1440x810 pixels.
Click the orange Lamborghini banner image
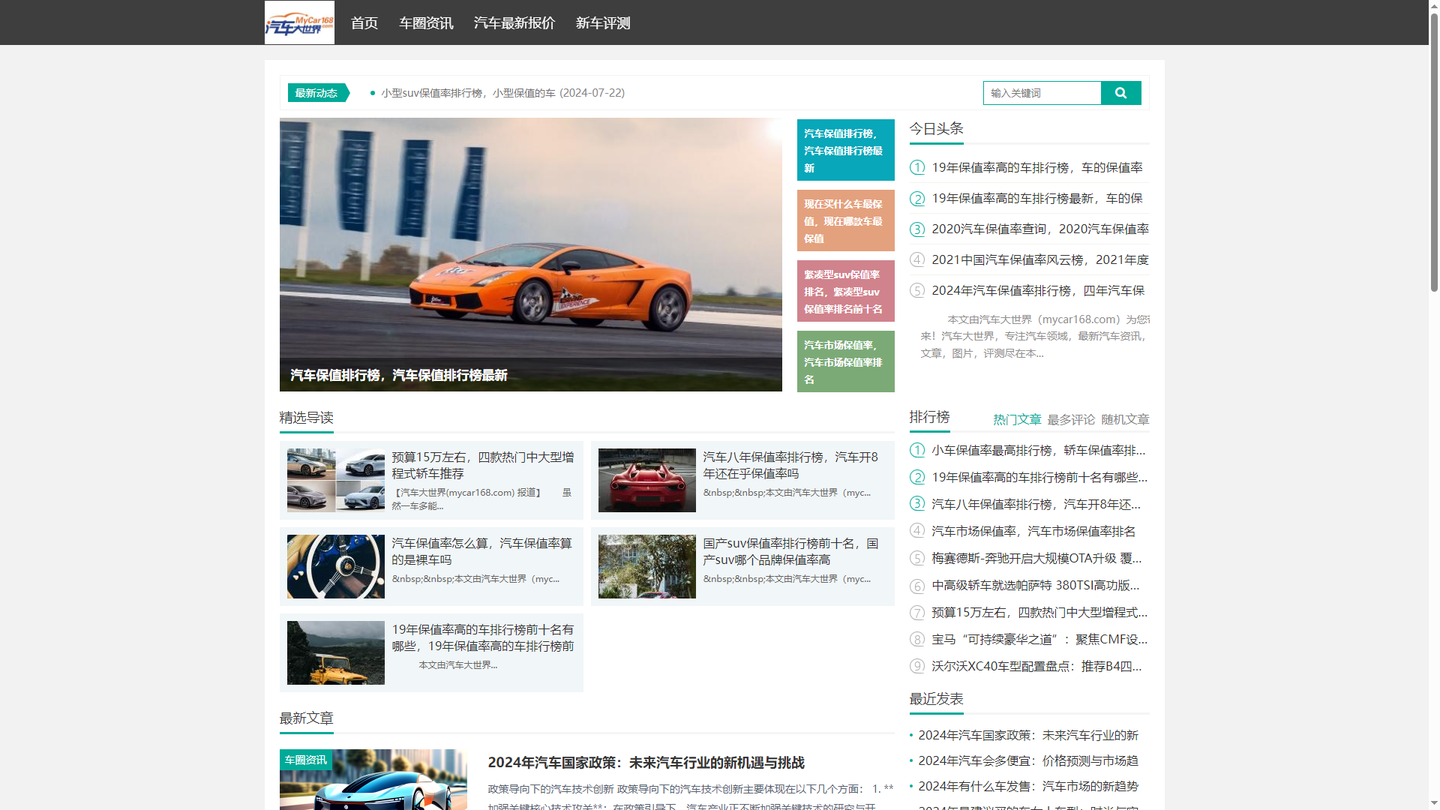(531, 254)
